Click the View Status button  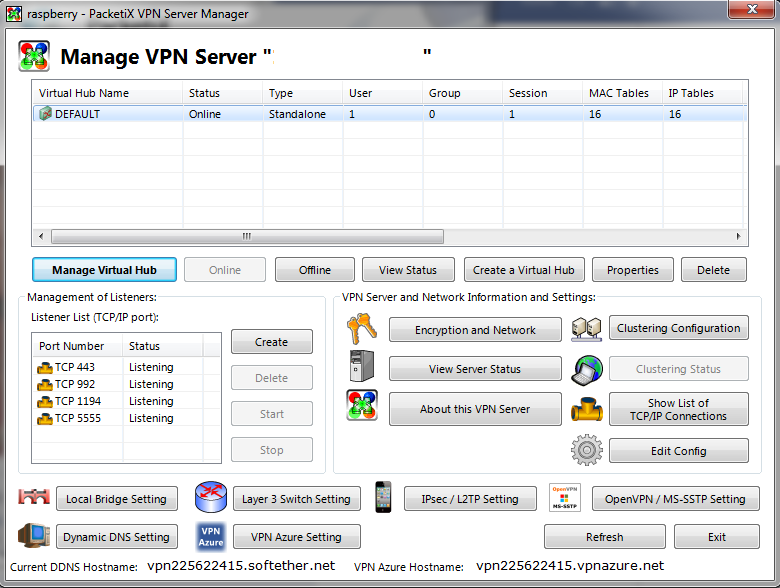(408, 270)
